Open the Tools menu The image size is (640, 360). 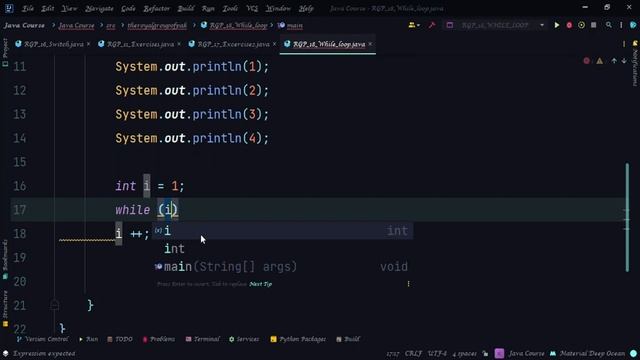[x=230, y=9]
